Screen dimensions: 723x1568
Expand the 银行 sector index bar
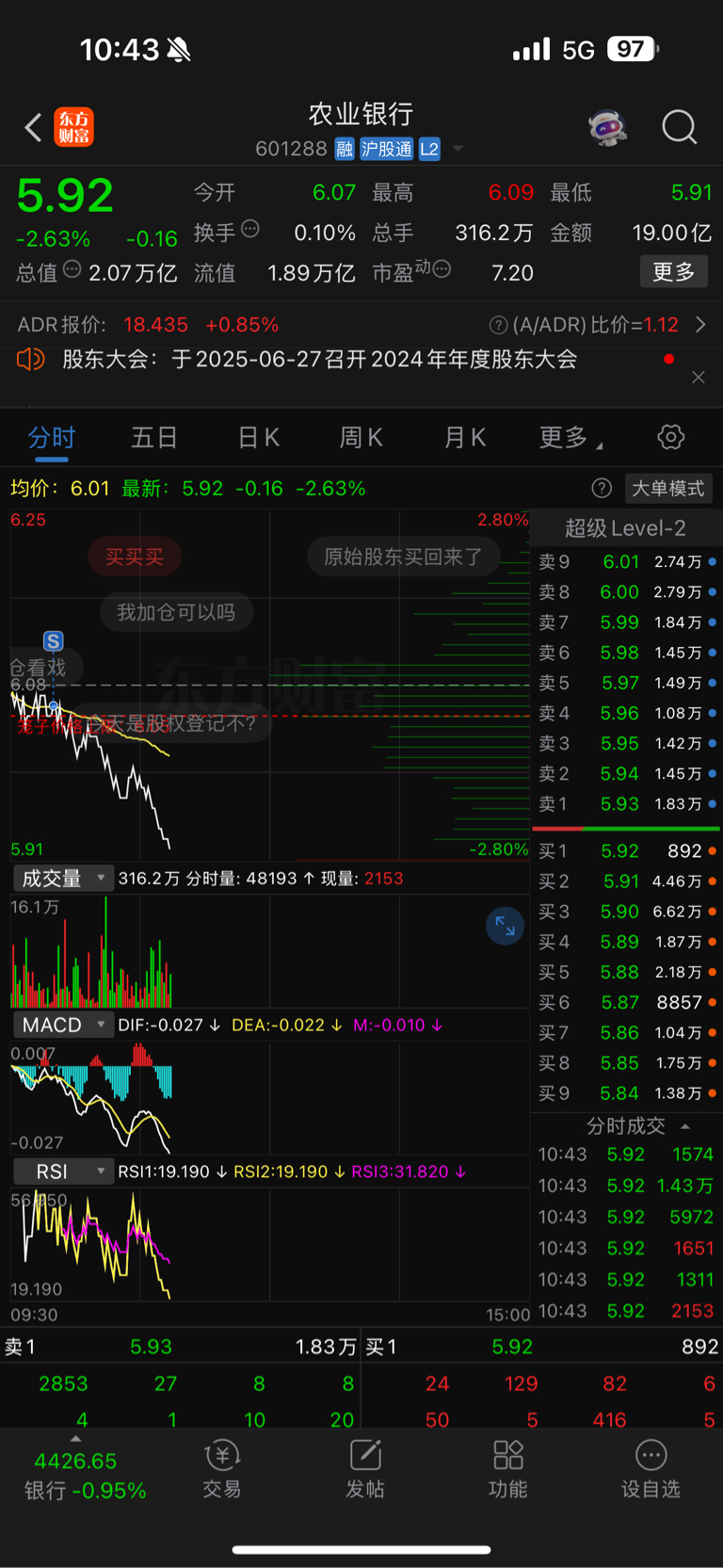point(85,1475)
